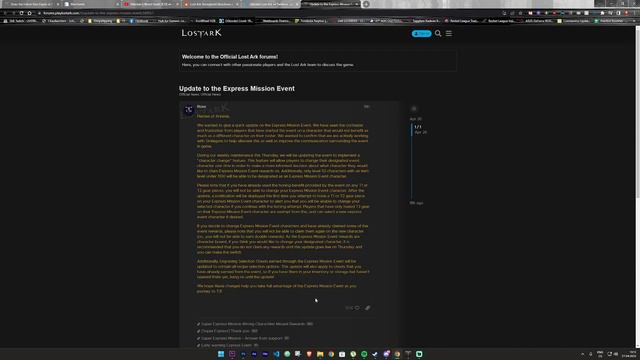Click the post author's avatar
The width and height of the screenshot is (640, 360).
point(189,110)
